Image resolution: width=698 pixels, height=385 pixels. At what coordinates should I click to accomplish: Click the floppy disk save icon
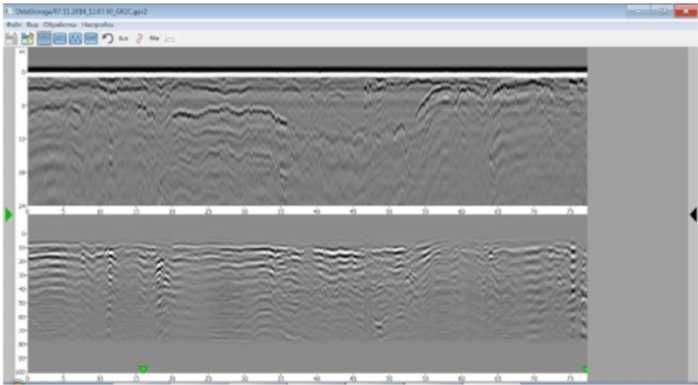click(x=11, y=39)
